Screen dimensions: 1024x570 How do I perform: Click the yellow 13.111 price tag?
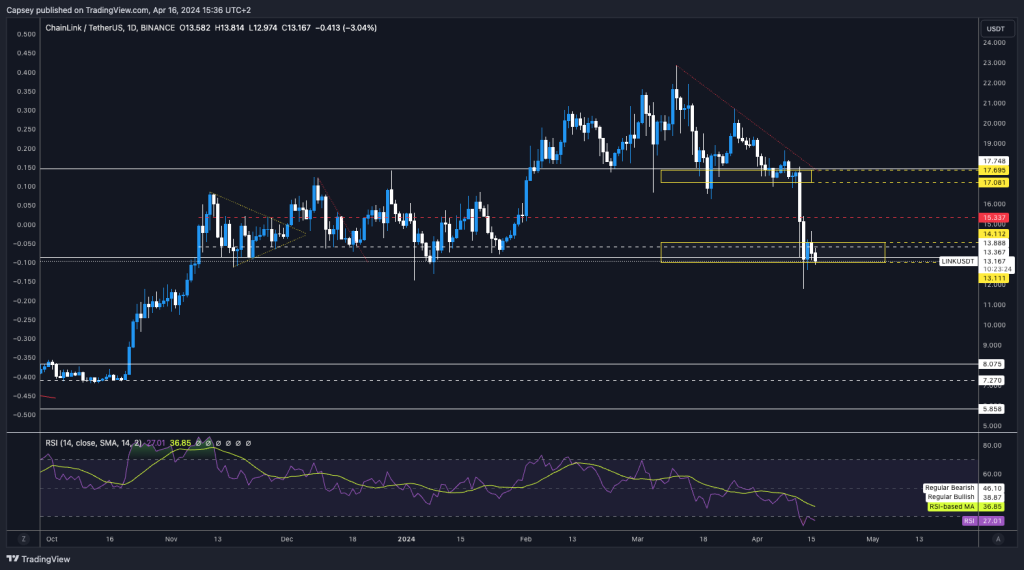(995, 279)
